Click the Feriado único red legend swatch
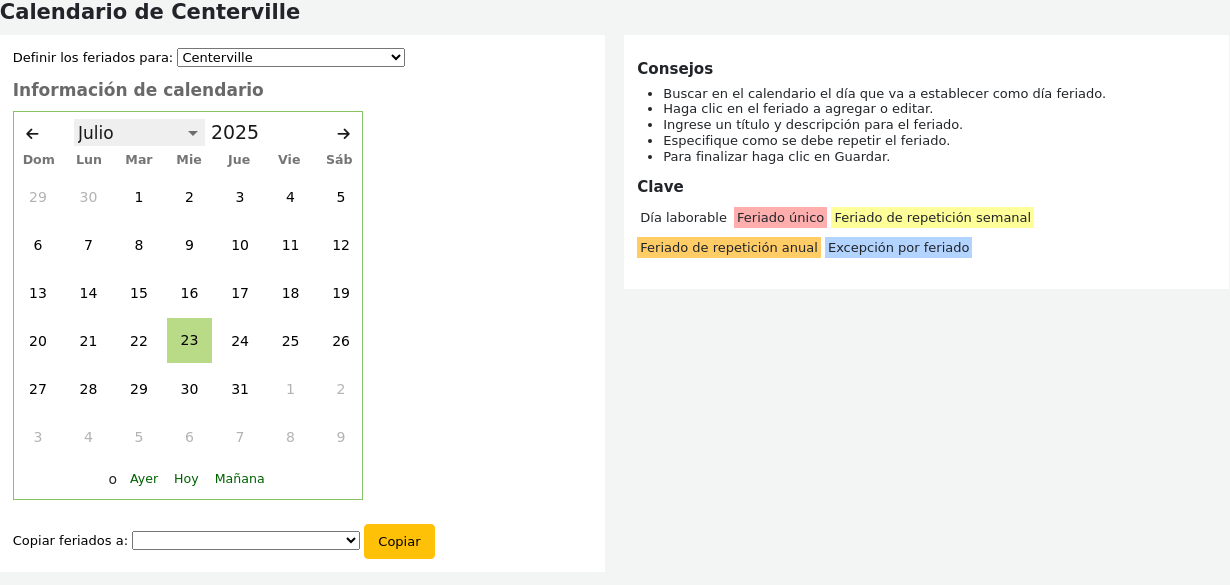The width and height of the screenshot is (1230, 585). (x=780, y=218)
